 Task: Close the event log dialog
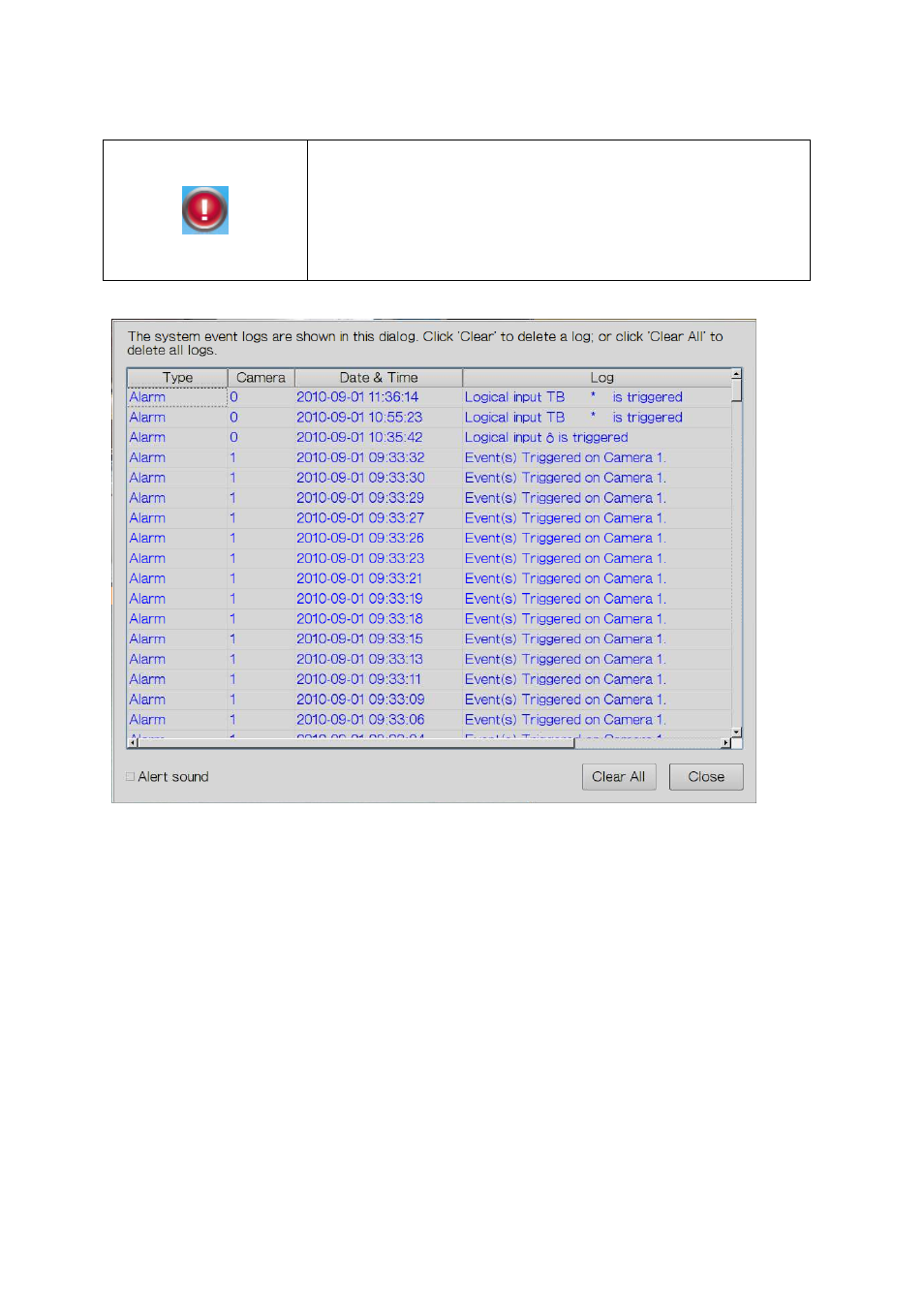coord(706,777)
